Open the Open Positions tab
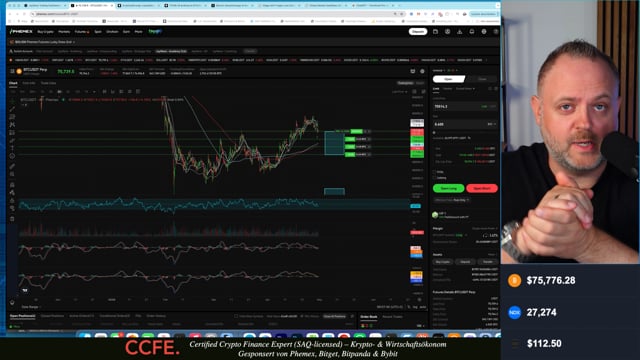The height and width of the screenshot is (360, 640). pyautogui.click(x=22, y=316)
